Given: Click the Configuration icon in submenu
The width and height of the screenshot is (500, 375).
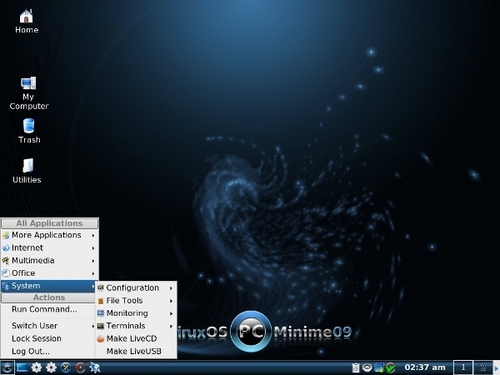Looking at the screenshot, I should click(100, 288).
